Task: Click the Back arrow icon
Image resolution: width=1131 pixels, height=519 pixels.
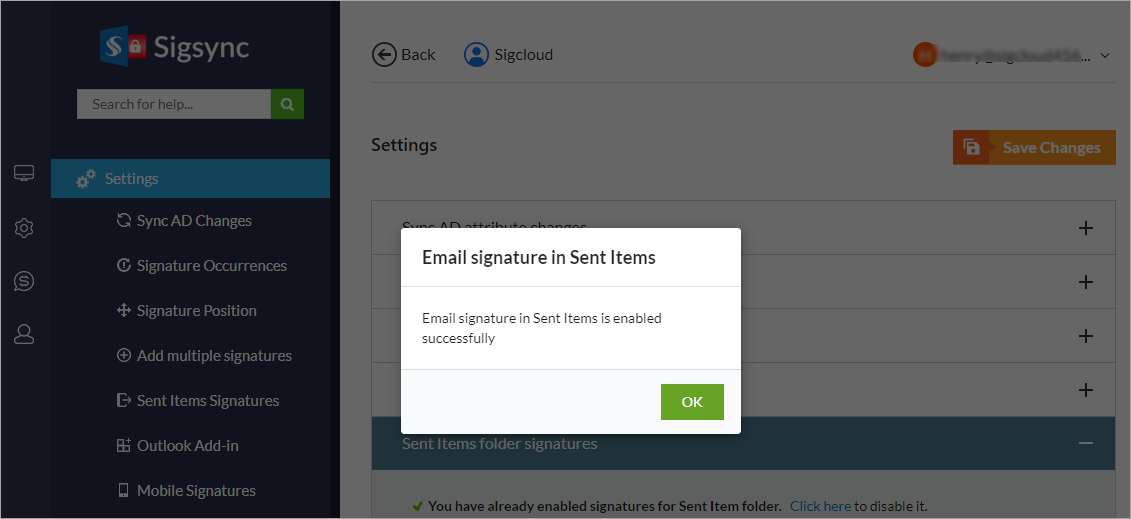Action: tap(384, 55)
